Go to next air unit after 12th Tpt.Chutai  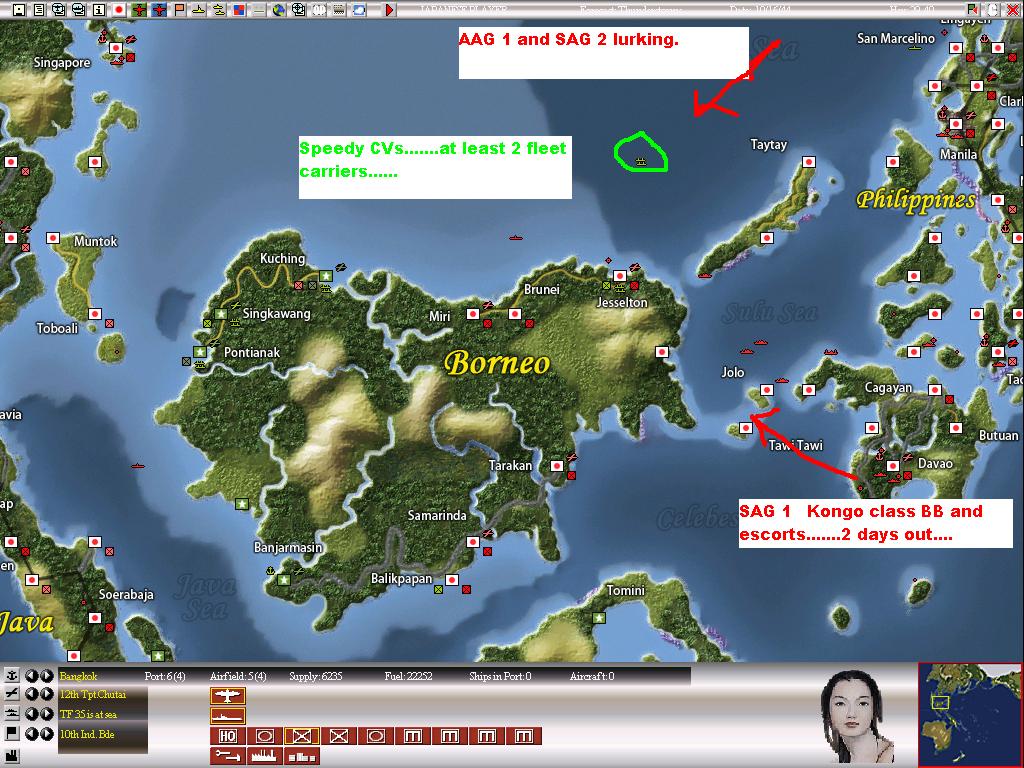46,694
